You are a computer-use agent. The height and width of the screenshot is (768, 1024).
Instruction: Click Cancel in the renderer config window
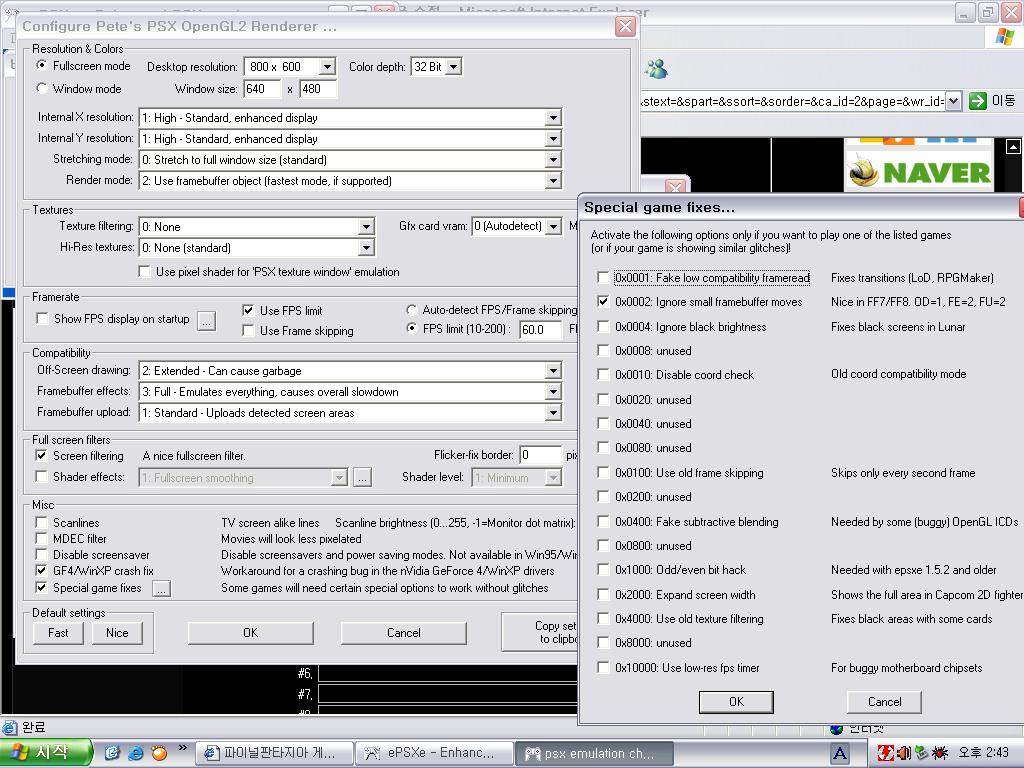pyautogui.click(x=404, y=633)
